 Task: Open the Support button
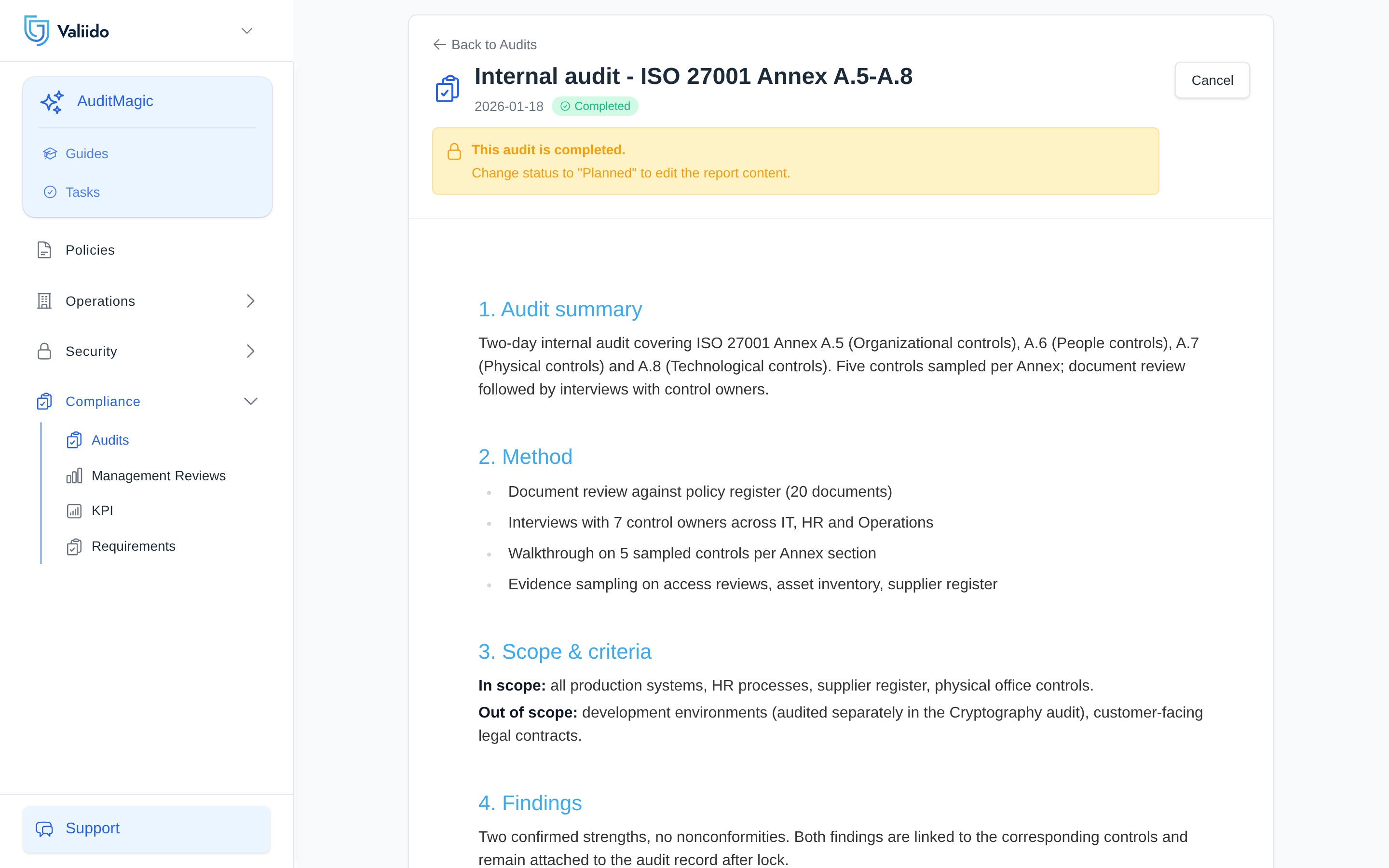pyautogui.click(x=146, y=829)
